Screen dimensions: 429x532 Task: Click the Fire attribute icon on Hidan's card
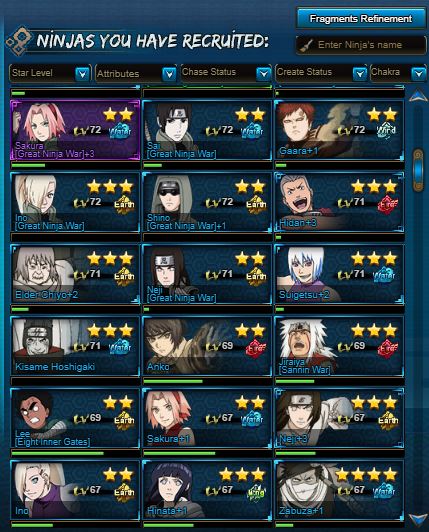388,204
